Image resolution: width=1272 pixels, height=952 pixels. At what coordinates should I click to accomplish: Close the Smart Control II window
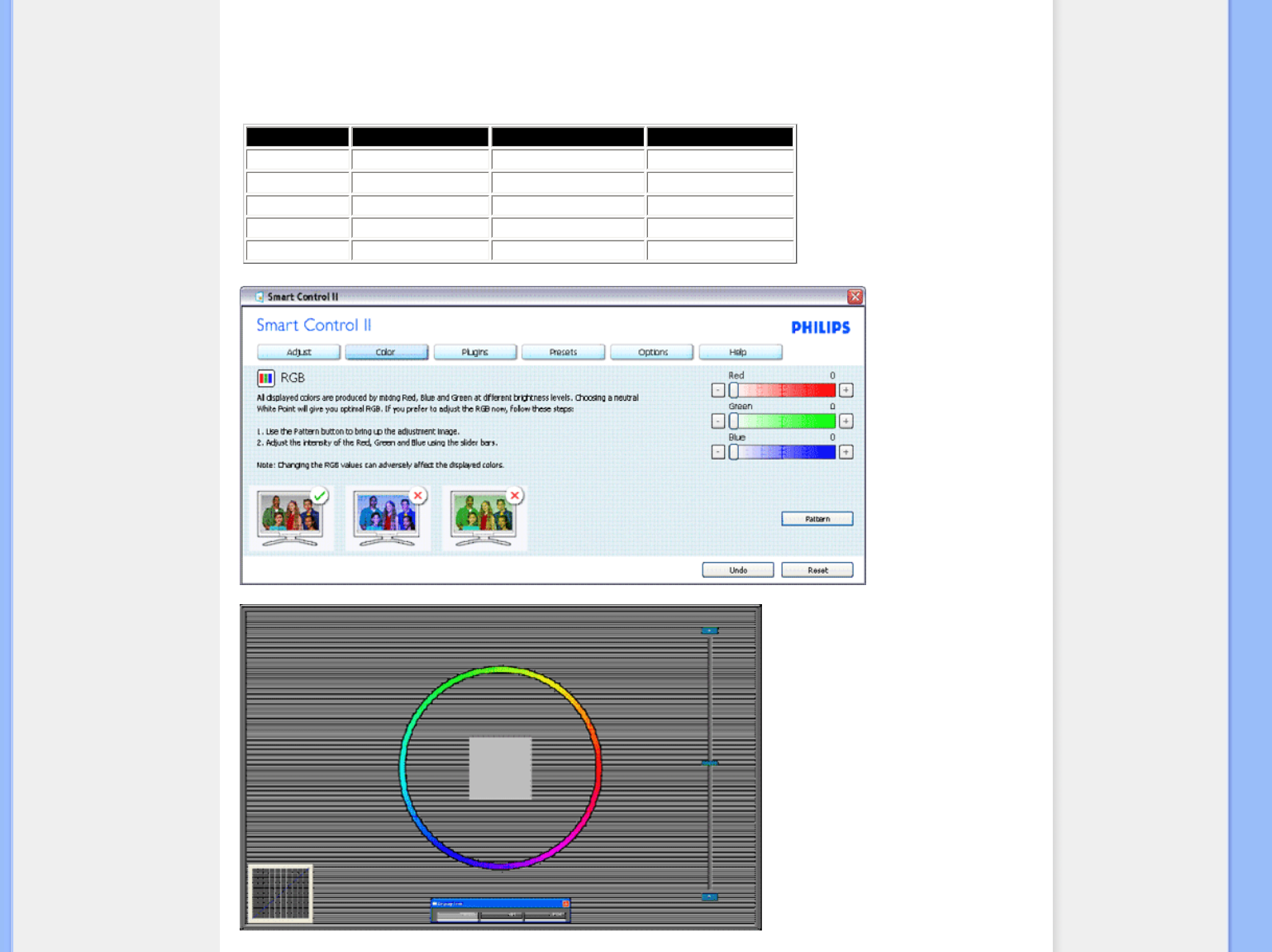point(855,297)
